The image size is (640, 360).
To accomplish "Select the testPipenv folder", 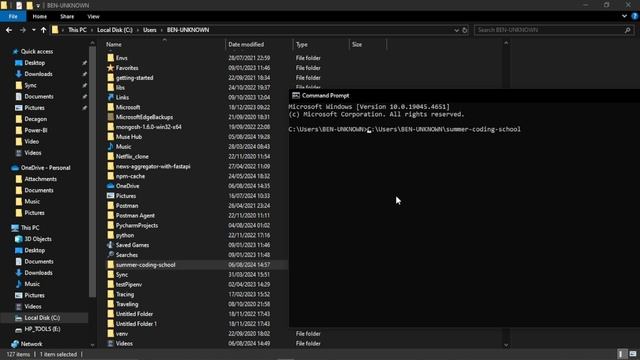I will (129, 284).
